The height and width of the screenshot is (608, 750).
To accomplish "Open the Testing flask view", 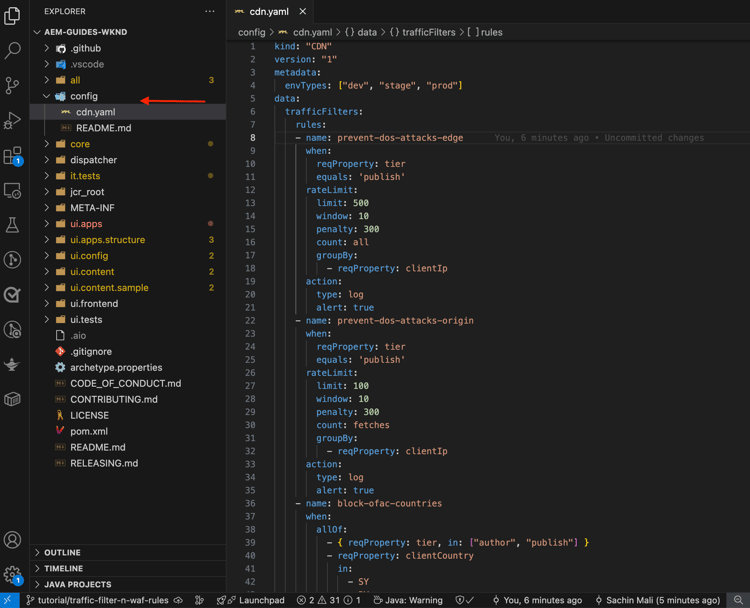I will (13, 226).
